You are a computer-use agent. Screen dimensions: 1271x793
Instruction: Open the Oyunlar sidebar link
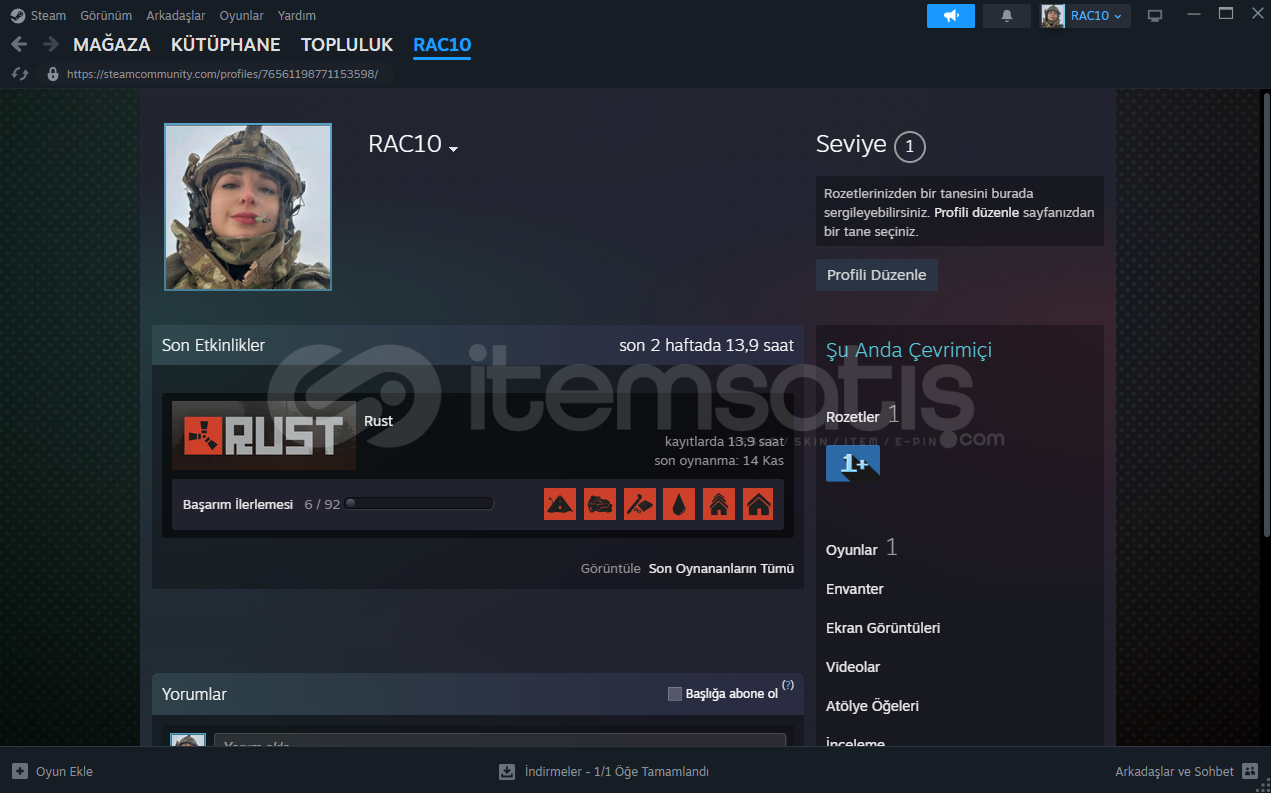click(x=852, y=550)
